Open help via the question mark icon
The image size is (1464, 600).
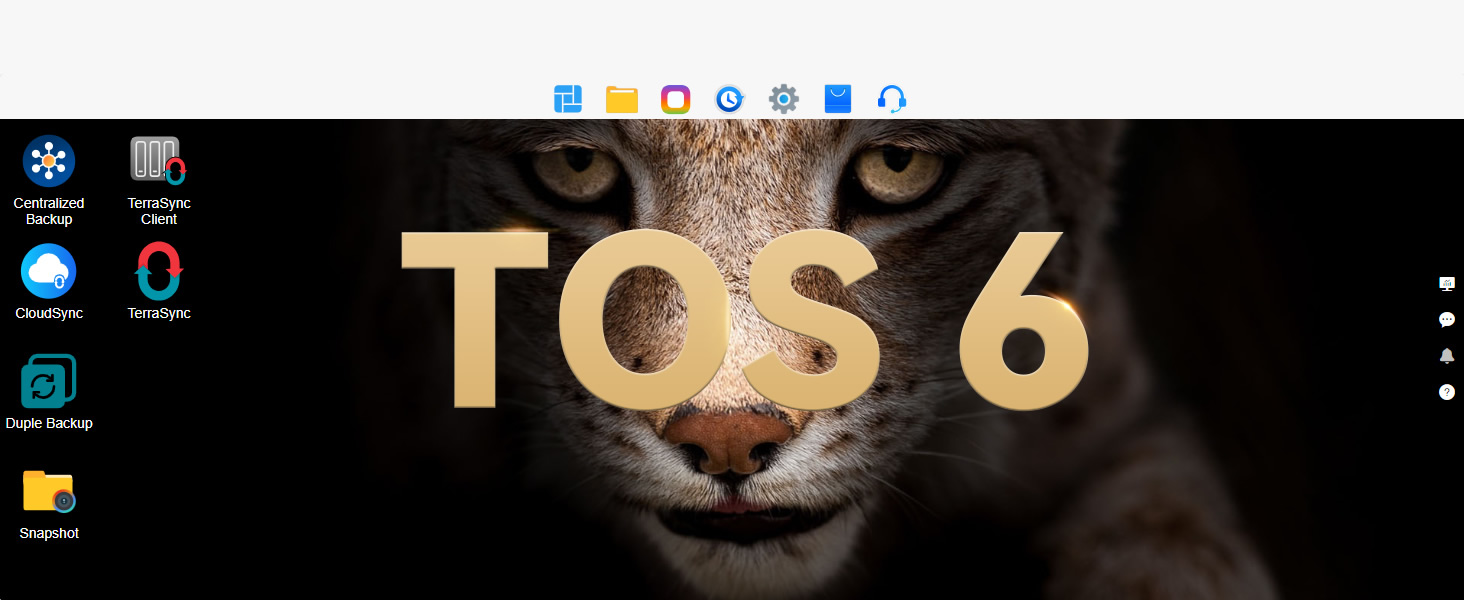click(1446, 392)
